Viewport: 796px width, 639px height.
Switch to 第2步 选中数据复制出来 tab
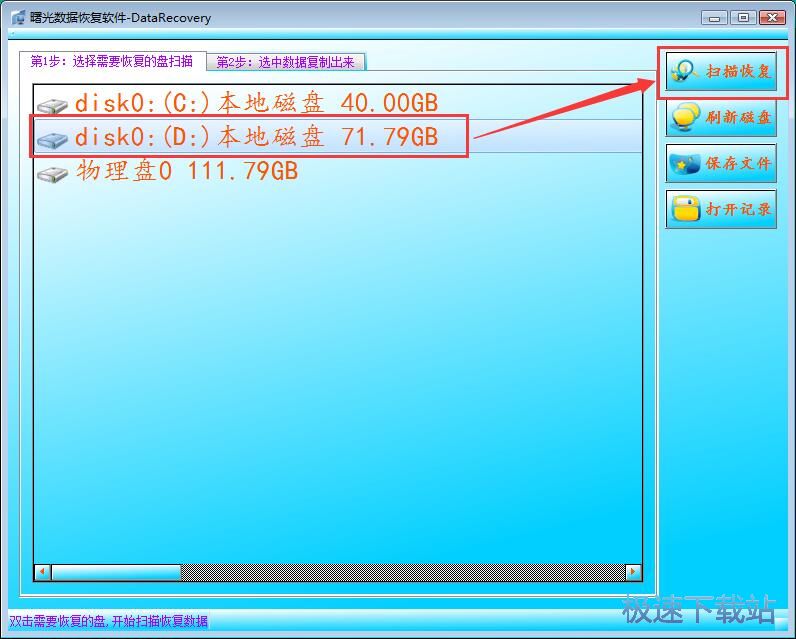point(285,62)
